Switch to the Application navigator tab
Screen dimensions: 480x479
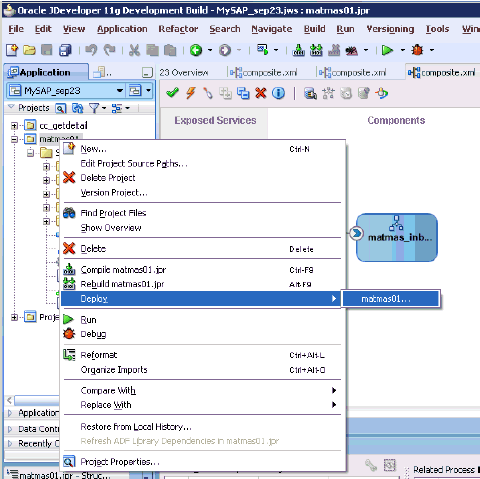point(45,72)
